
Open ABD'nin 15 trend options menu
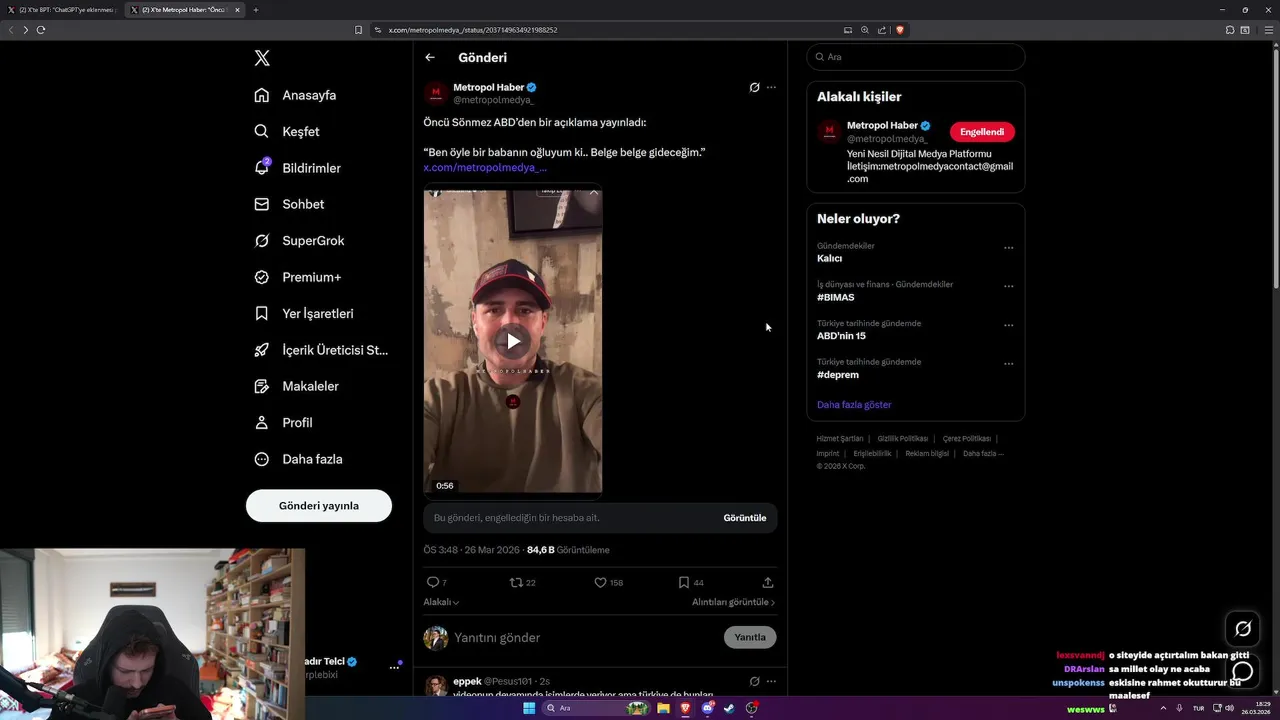1009,325
